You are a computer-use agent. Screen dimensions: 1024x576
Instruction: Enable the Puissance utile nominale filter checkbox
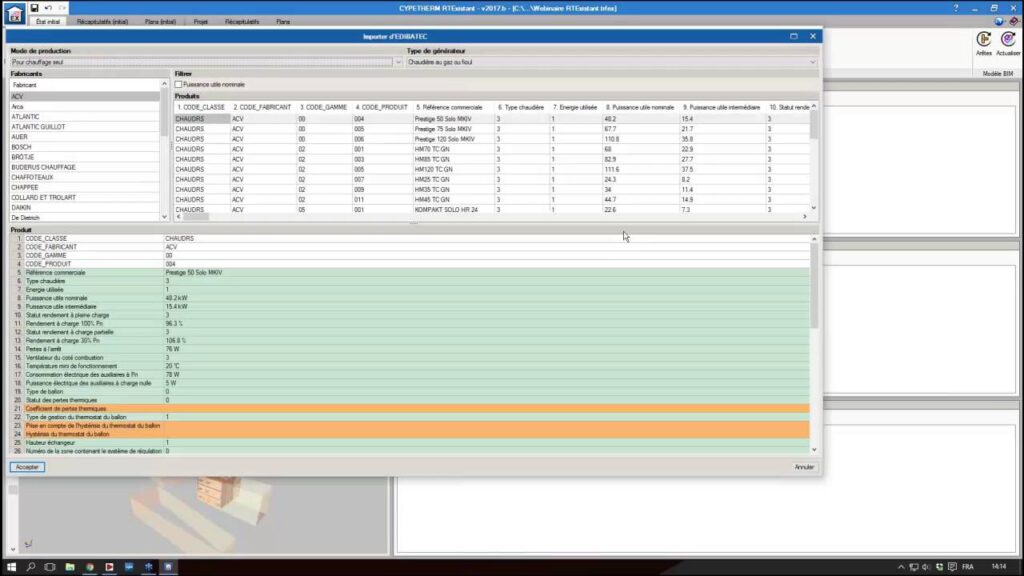[179, 84]
